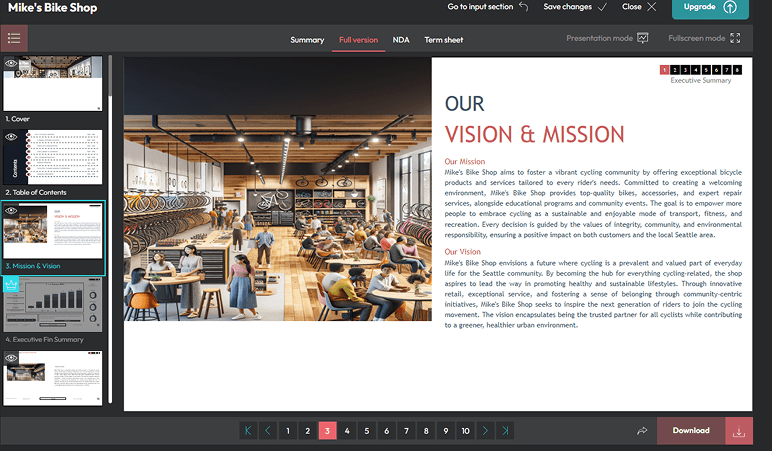Click the download tray icon button
Image resolution: width=772 pixels, height=451 pixels.
(x=739, y=431)
